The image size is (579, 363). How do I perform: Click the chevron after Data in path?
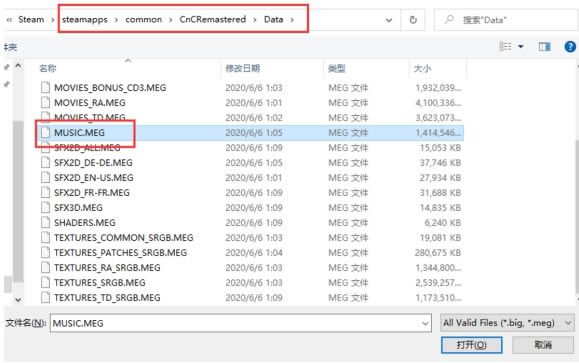coord(292,20)
